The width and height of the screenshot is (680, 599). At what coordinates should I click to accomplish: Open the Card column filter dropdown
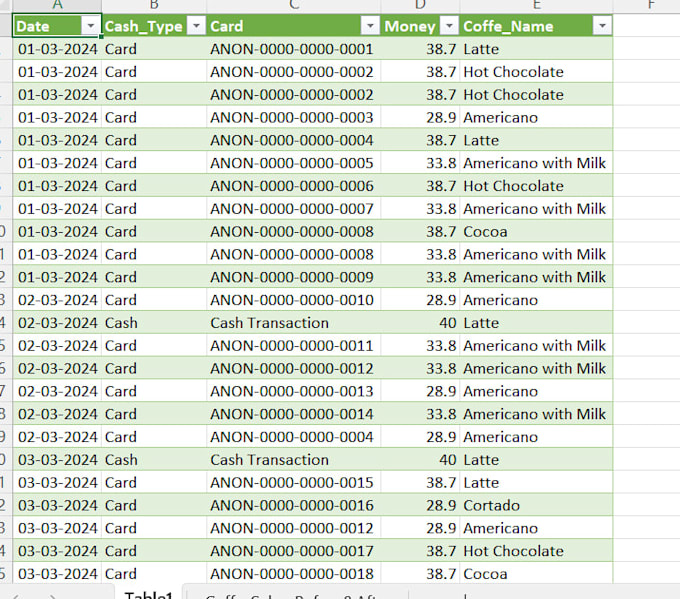click(x=370, y=26)
